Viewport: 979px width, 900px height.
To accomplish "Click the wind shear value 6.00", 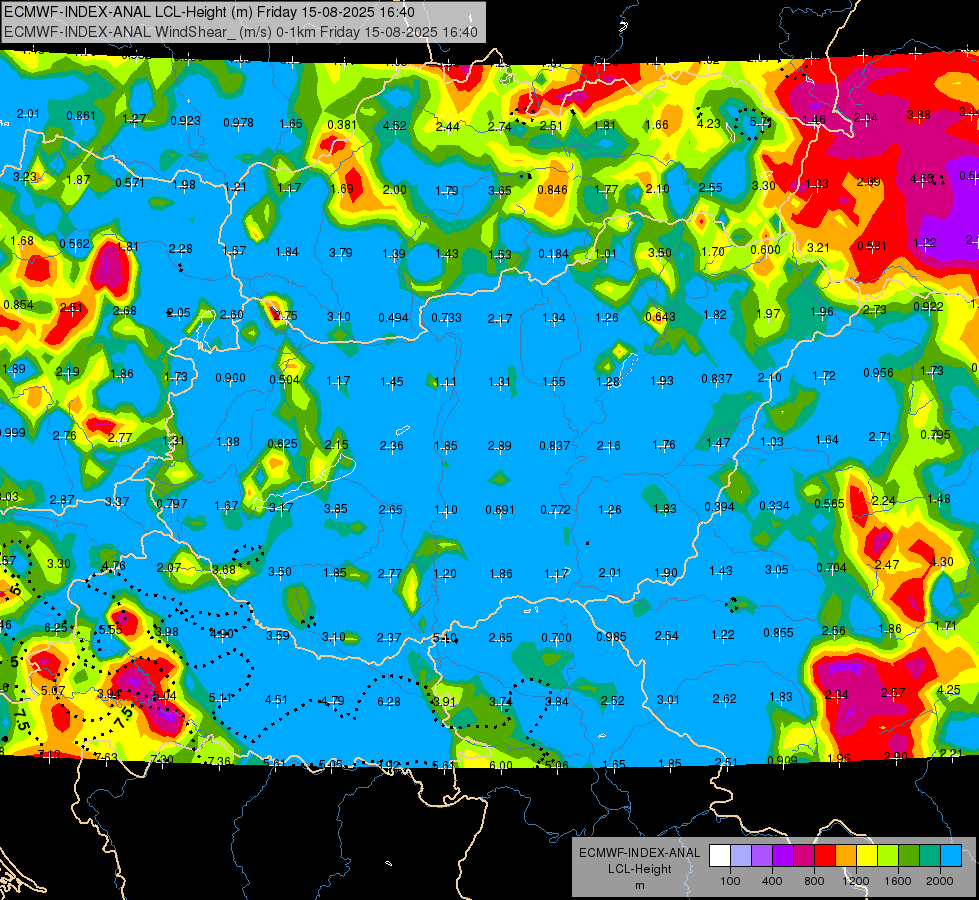I will point(501,765).
